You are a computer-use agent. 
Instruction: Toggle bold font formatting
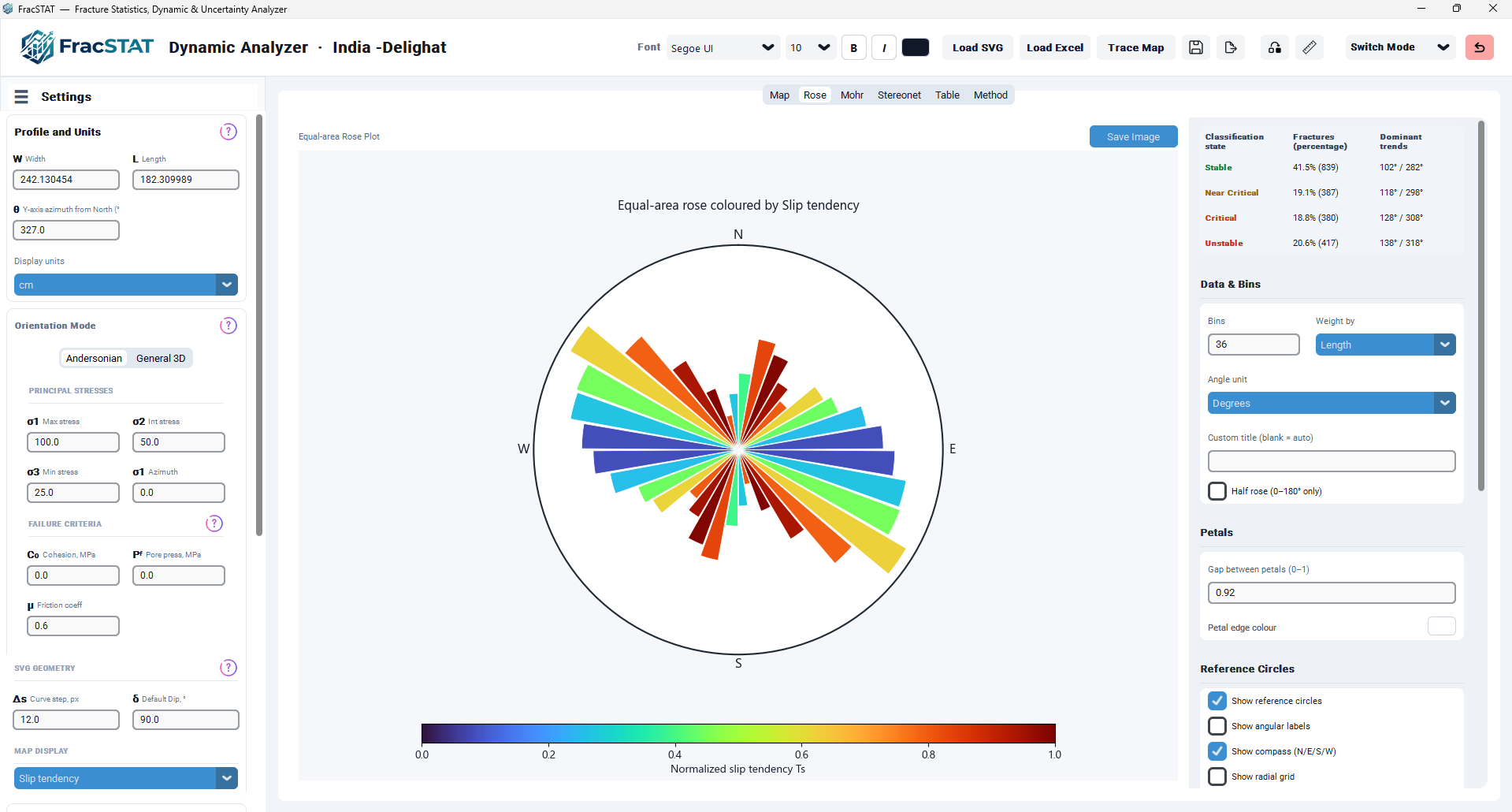[853, 47]
